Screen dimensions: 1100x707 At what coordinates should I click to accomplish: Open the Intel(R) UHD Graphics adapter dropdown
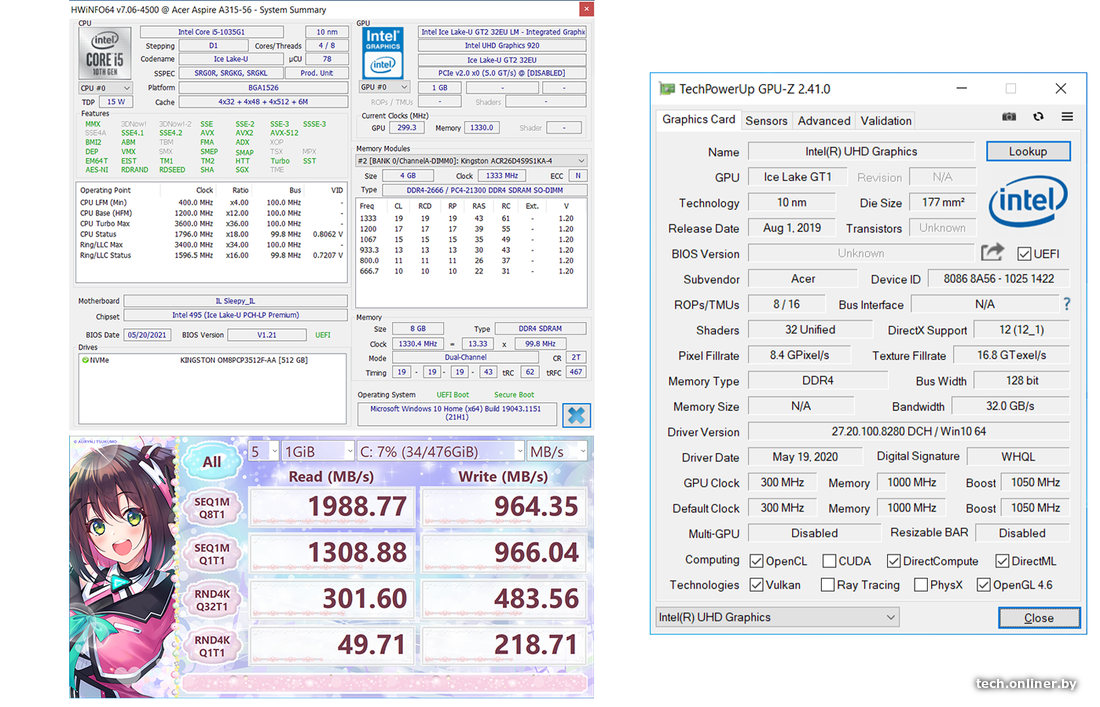coord(778,617)
